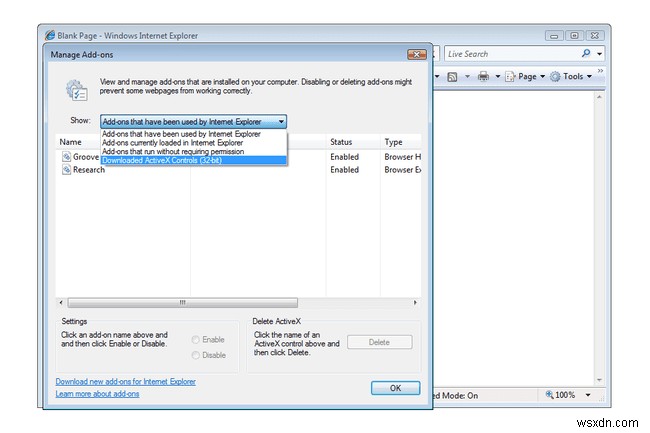Close the Manage Add-ons dialog

[417, 54]
